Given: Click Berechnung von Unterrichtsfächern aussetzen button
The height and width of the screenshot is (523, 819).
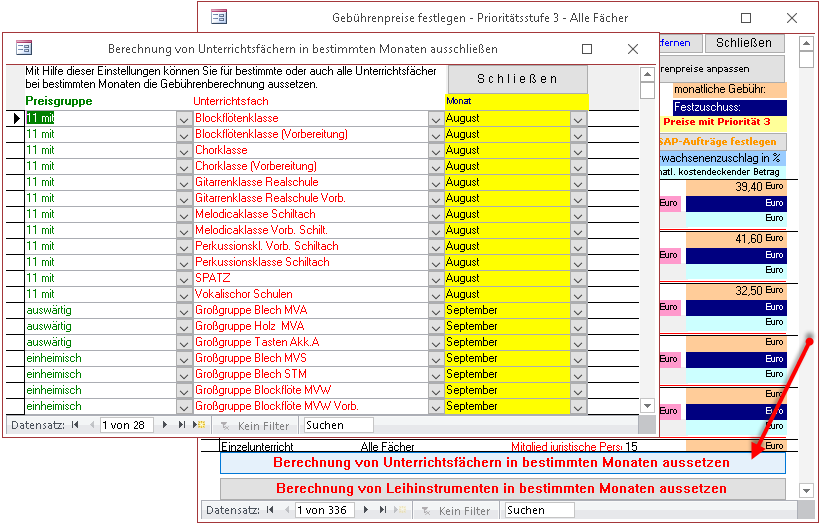Looking at the screenshot, I should point(501,463).
